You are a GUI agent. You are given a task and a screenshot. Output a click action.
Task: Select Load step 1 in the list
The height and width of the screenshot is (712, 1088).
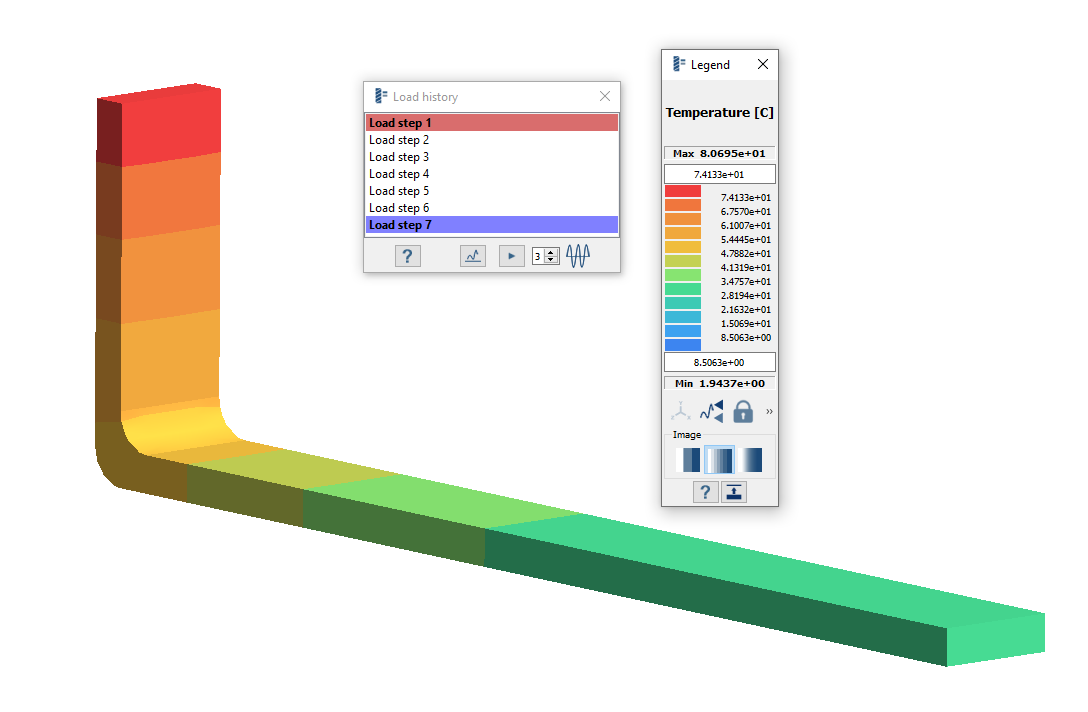click(491, 123)
